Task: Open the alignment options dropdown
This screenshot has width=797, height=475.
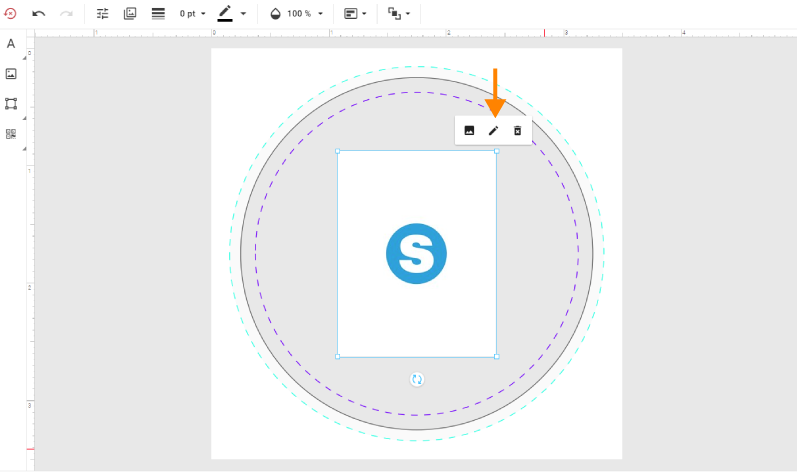Action: tap(355, 14)
